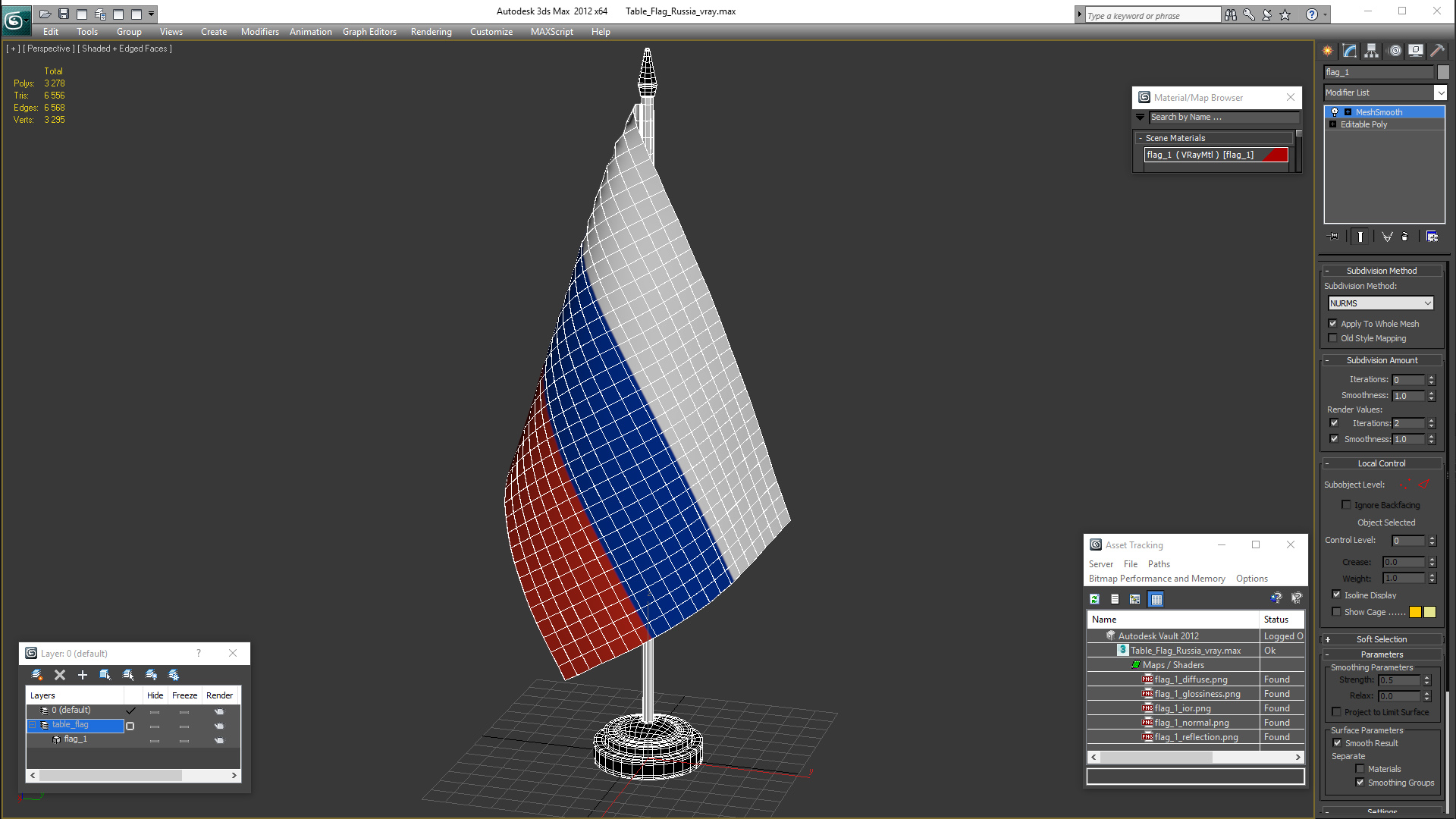Open the Utilities hammer panel tab
Viewport: 1456px width, 819px height.
[1437, 51]
